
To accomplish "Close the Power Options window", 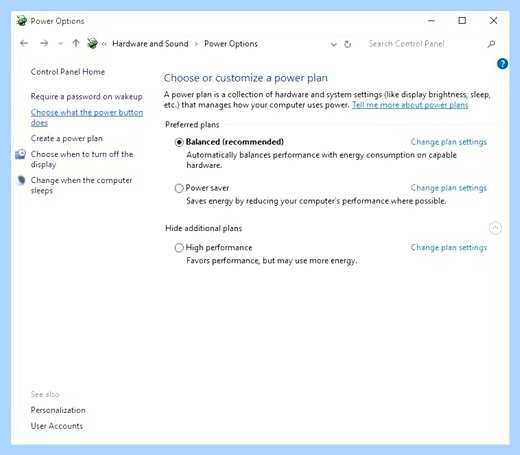I will 493,21.
